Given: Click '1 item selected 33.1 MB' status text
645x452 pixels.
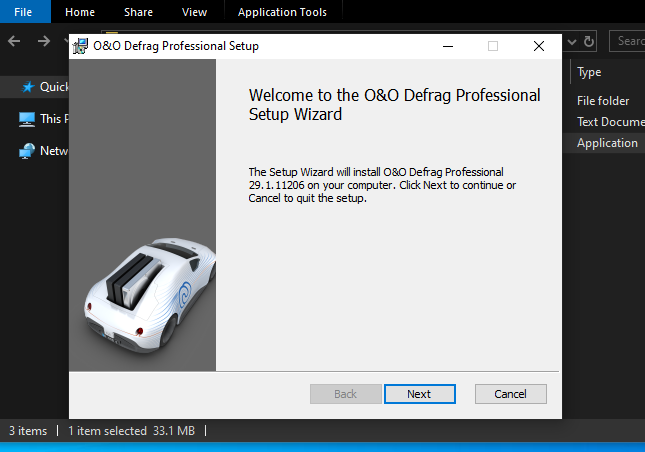Looking at the screenshot, I should click(131, 431).
